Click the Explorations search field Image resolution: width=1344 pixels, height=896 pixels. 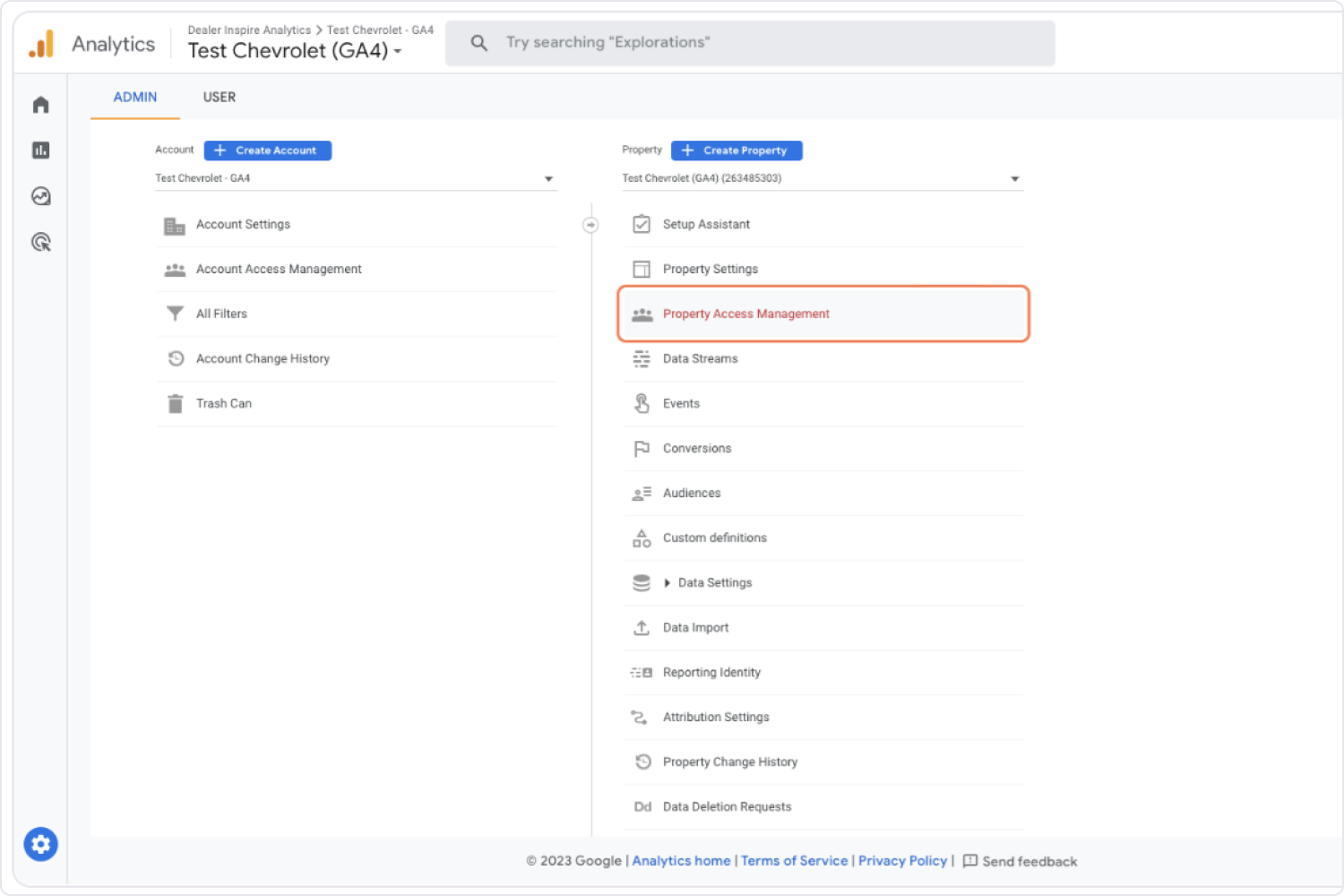tap(750, 43)
